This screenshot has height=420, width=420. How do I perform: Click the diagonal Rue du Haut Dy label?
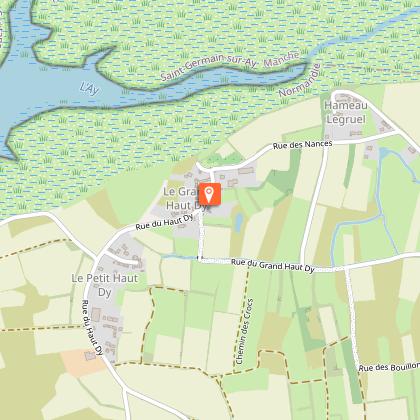pos(164,222)
